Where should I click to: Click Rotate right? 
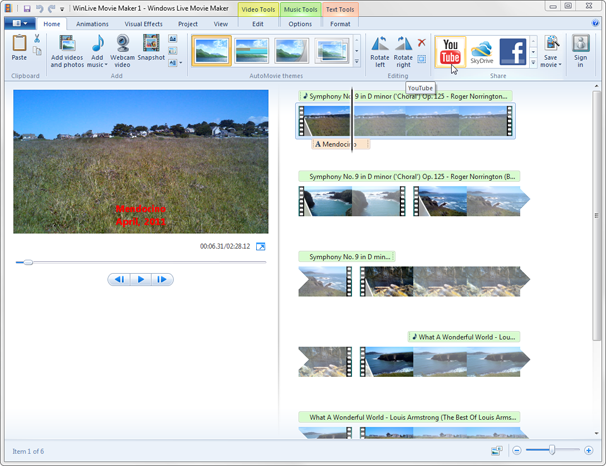click(403, 51)
